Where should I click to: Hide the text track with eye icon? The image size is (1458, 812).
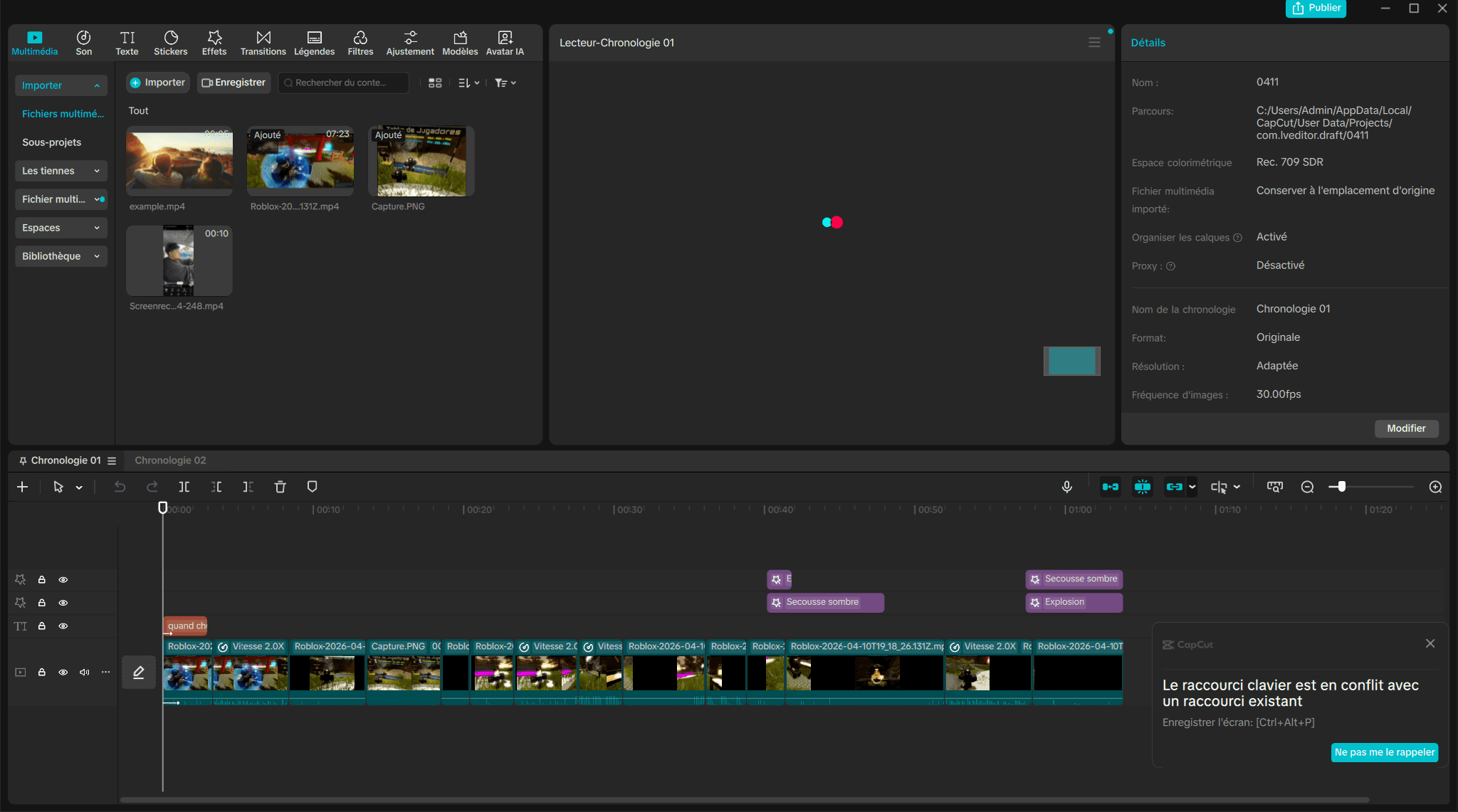pyautogui.click(x=63, y=626)
